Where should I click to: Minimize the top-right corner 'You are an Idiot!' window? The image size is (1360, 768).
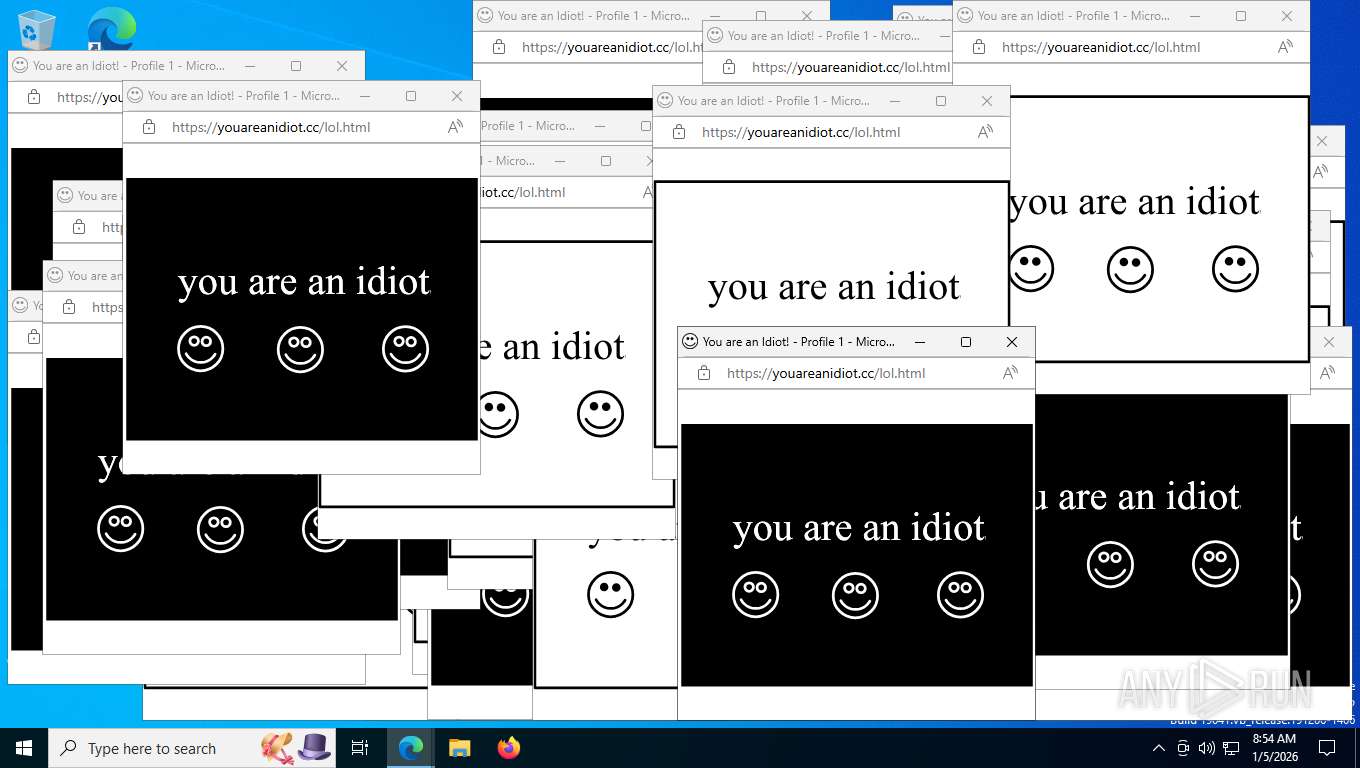(1195, 16)
